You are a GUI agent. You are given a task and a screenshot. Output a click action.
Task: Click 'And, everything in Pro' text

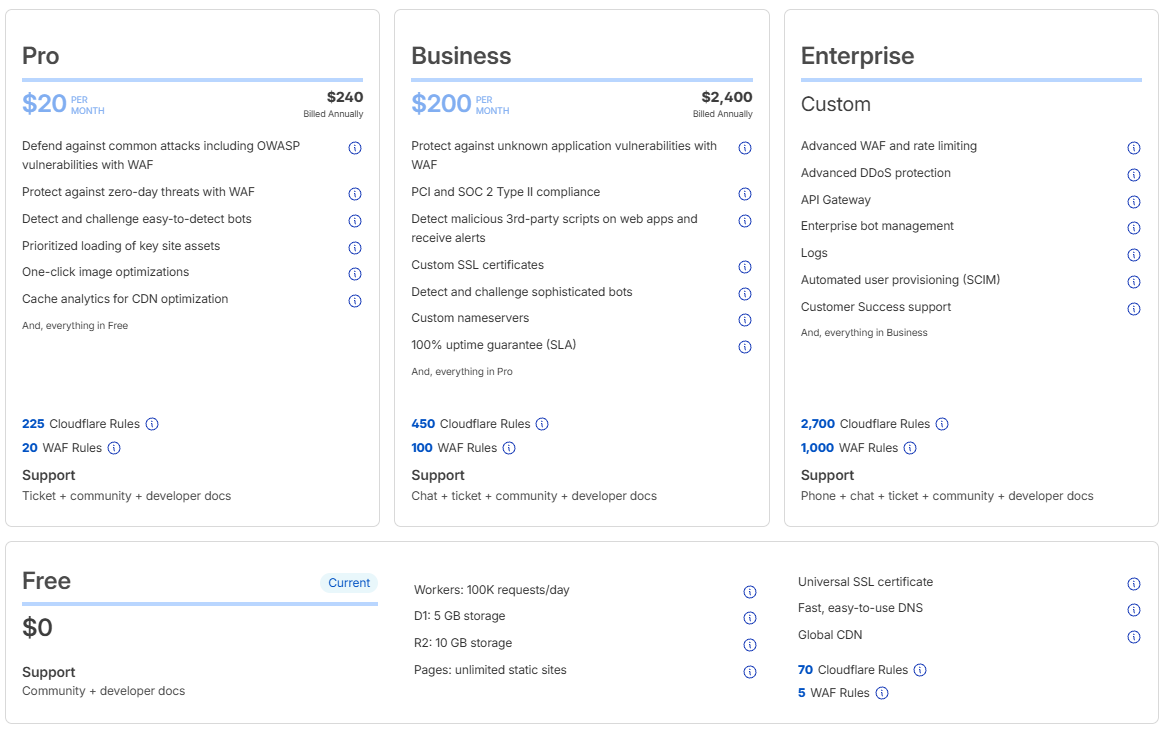click(x=462, y=372)
